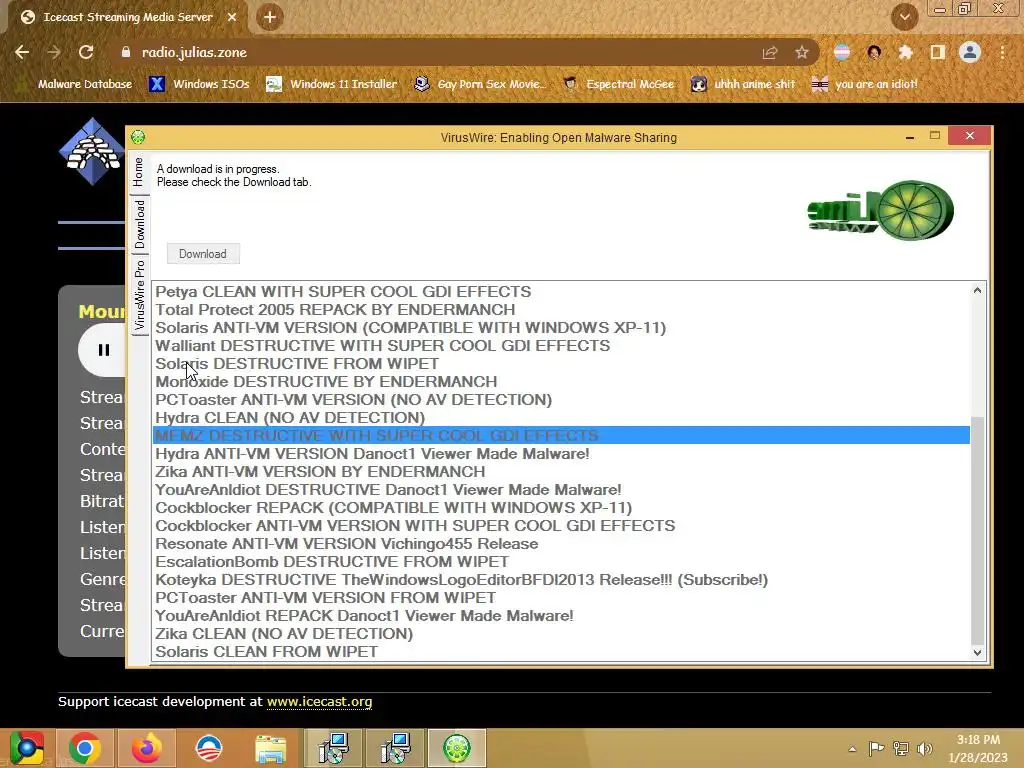Toggle the browser side panel icon
1024x768 pixels.
pos(938,52)
